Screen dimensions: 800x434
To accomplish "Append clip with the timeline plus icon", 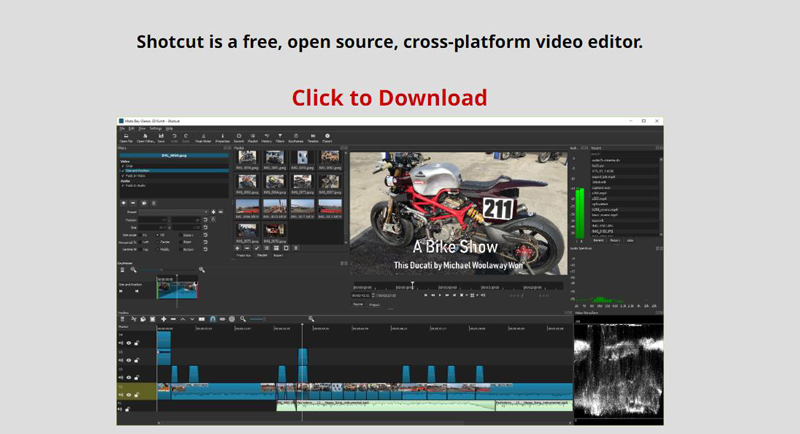I will click(x=164, y=319).
